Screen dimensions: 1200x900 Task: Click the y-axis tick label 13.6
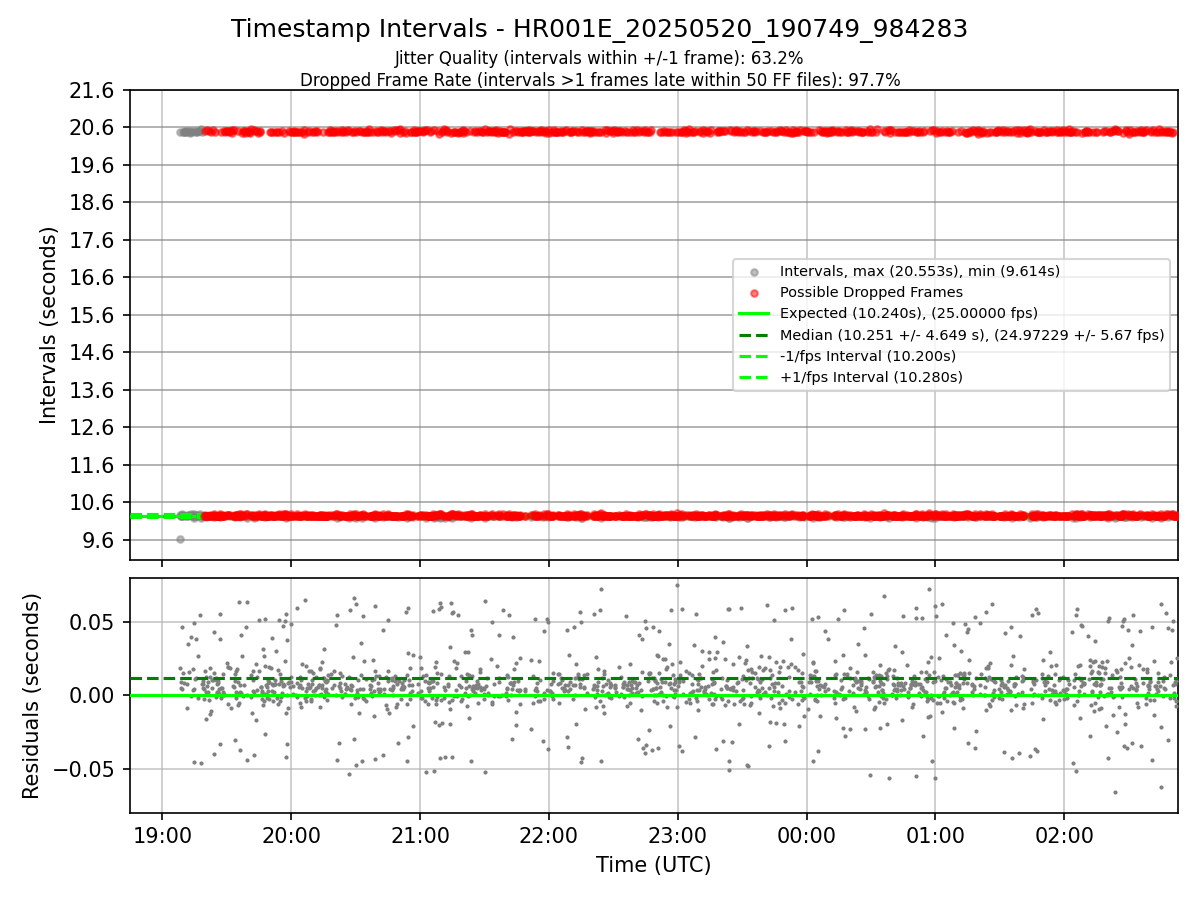pos(93,391)
